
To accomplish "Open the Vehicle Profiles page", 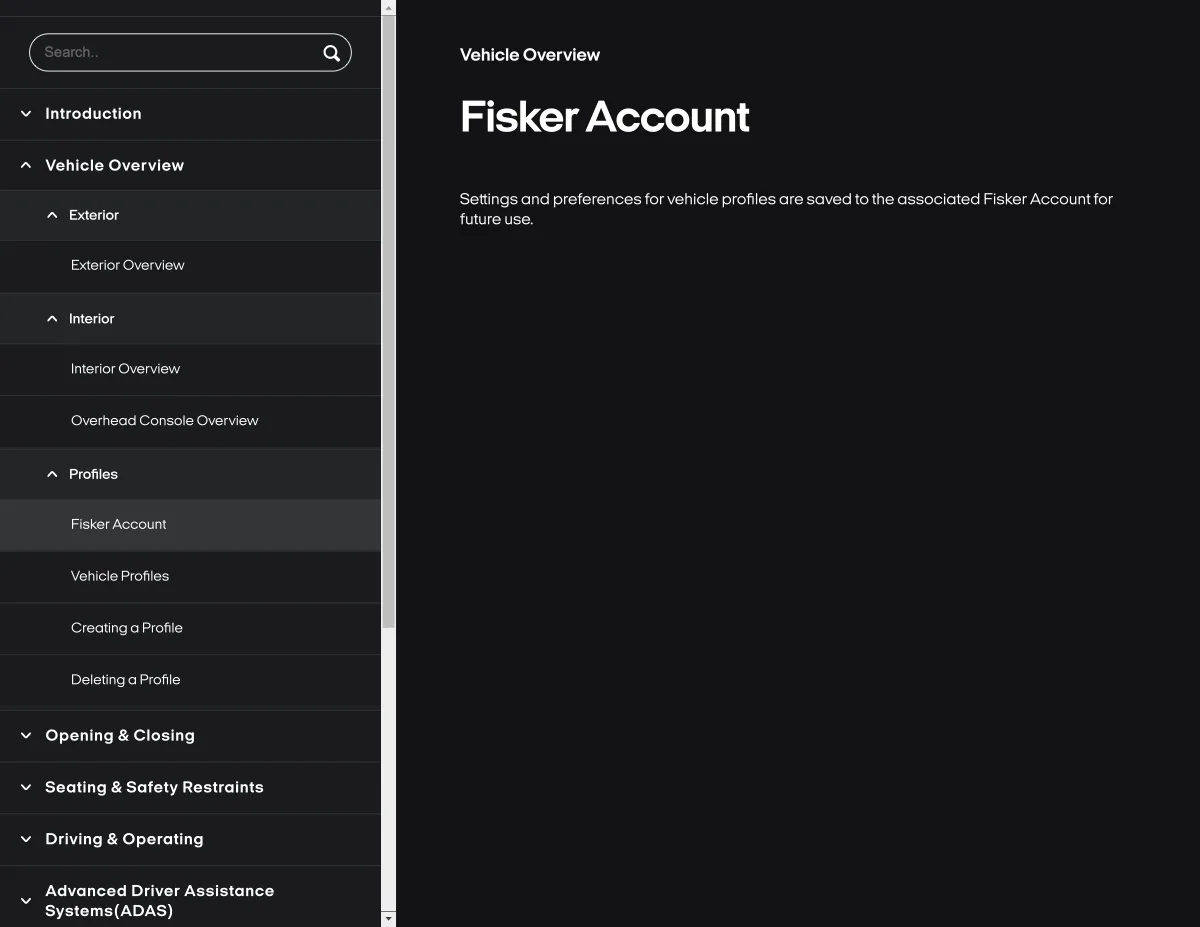I will point(119,576).
